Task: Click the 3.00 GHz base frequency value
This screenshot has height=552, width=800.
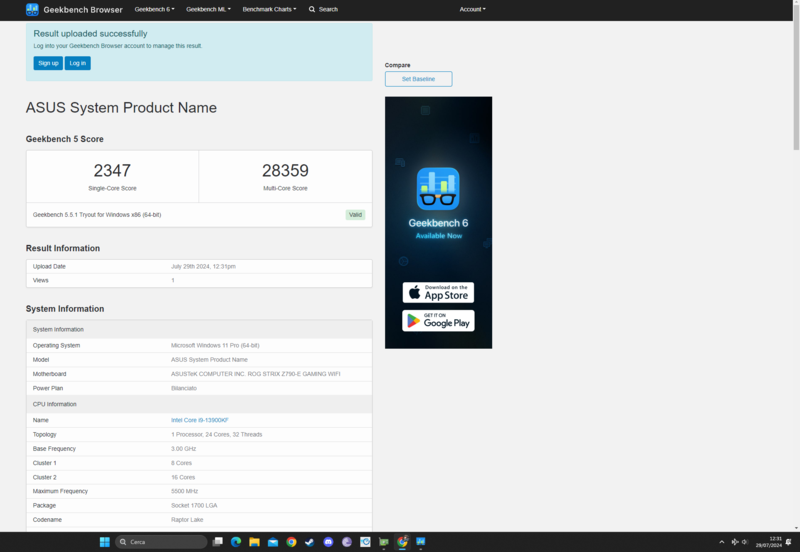Action: click(183, 449)
